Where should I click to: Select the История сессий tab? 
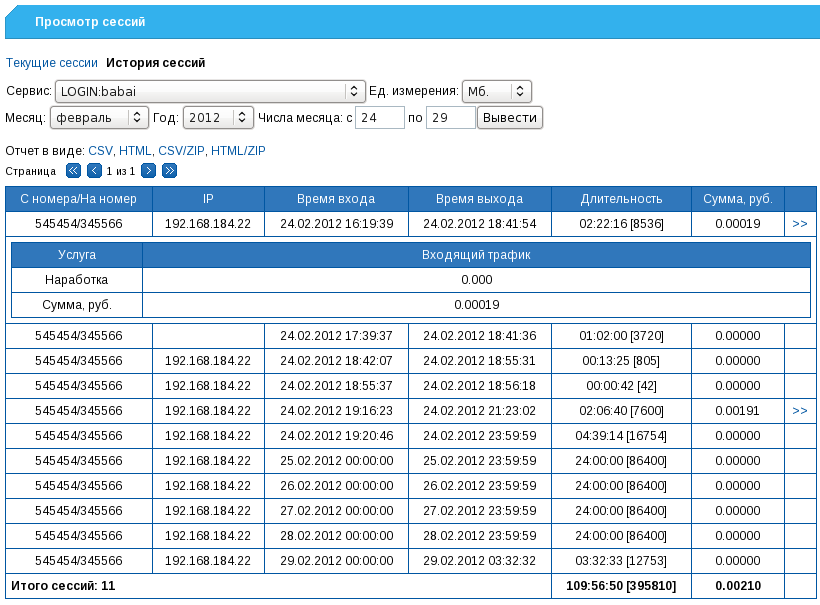click(x=157, y=62)
